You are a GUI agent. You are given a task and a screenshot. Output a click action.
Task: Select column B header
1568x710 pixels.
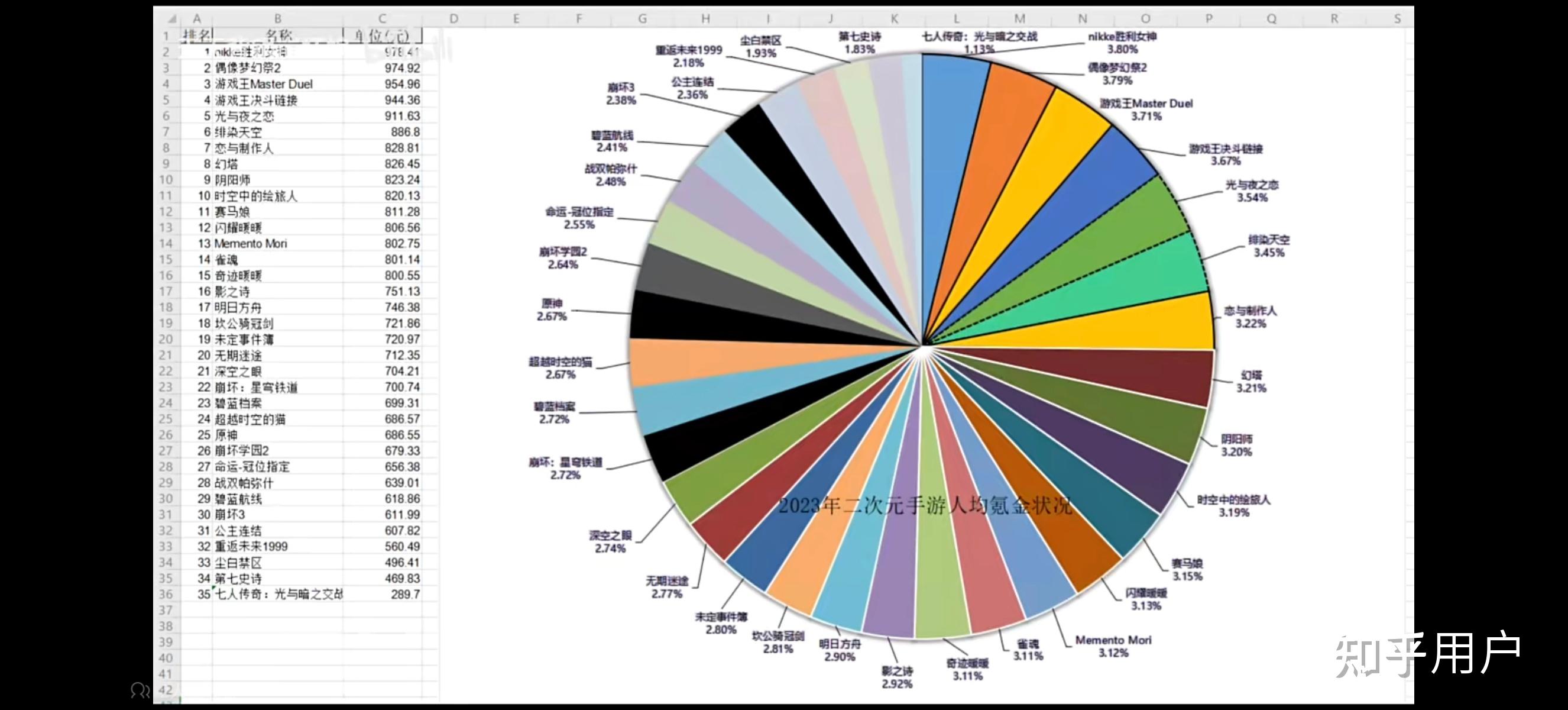277,18
